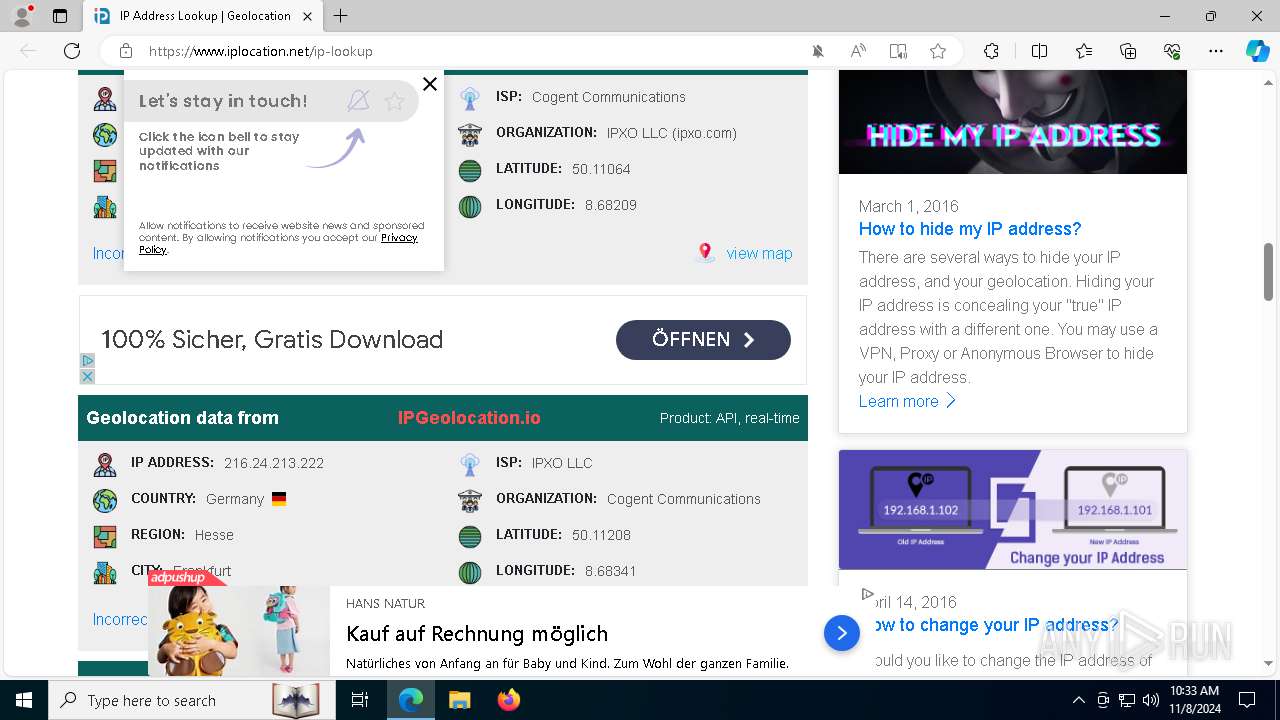Open a new browser tab

341,16
